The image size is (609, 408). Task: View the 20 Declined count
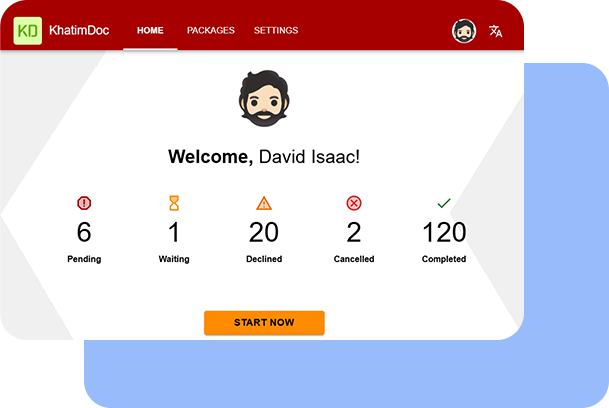pos(264,232)
